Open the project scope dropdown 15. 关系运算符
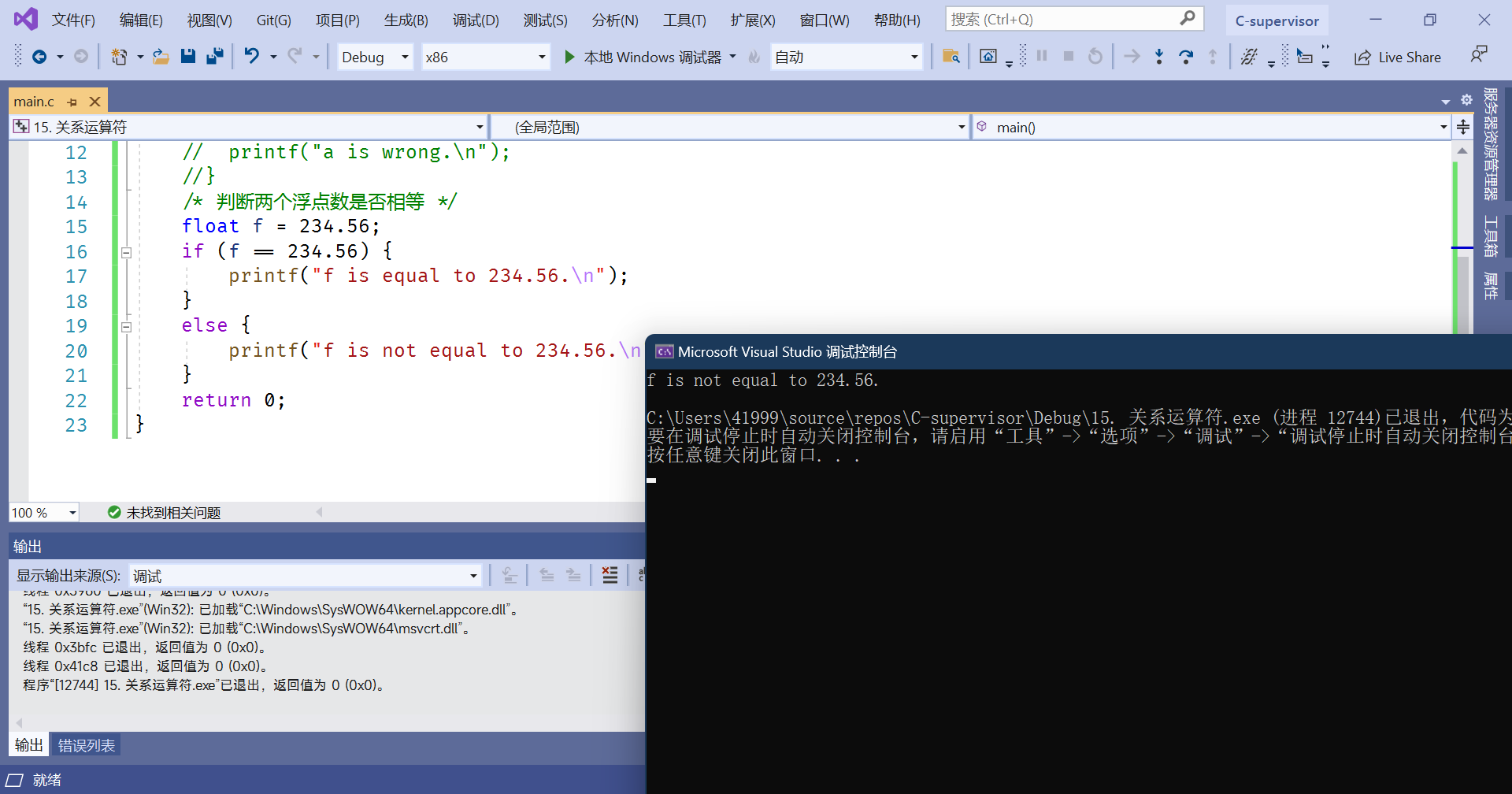The height and width of the screenshot is (794, 1512). (249, 127)
